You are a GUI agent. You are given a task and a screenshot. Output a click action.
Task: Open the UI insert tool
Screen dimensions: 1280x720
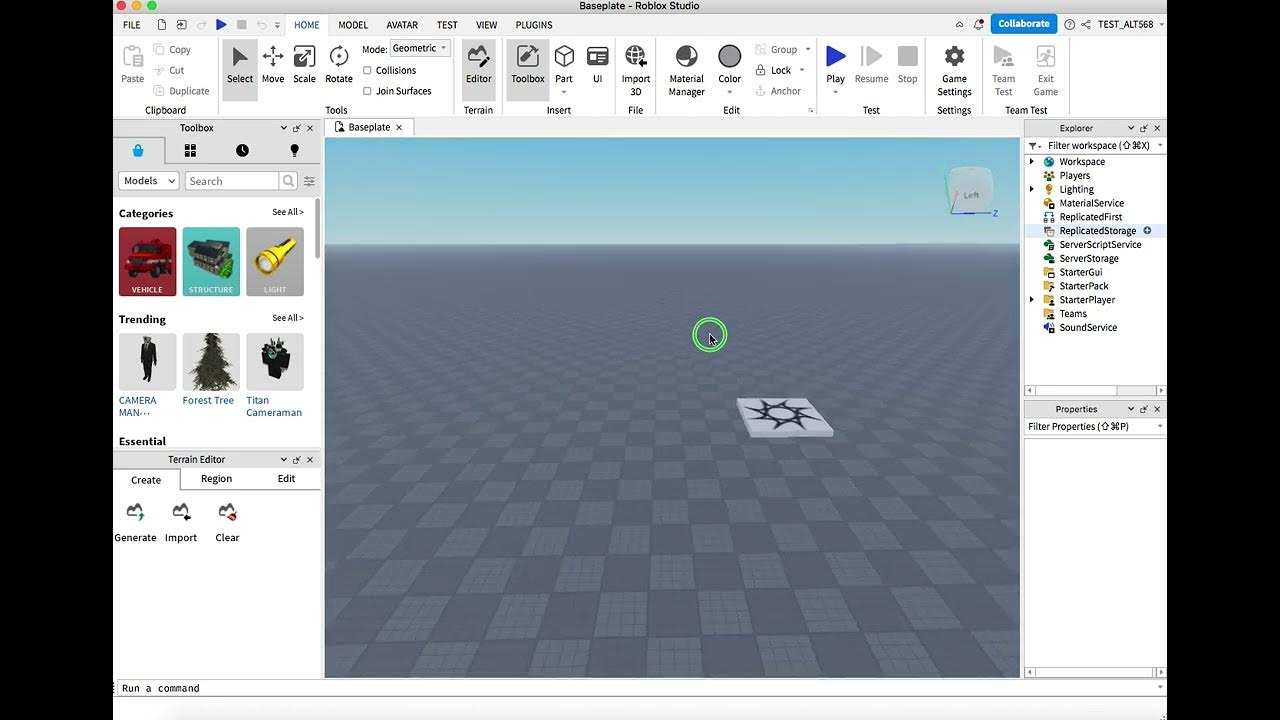pyautogui.click(x=598, y=65)
